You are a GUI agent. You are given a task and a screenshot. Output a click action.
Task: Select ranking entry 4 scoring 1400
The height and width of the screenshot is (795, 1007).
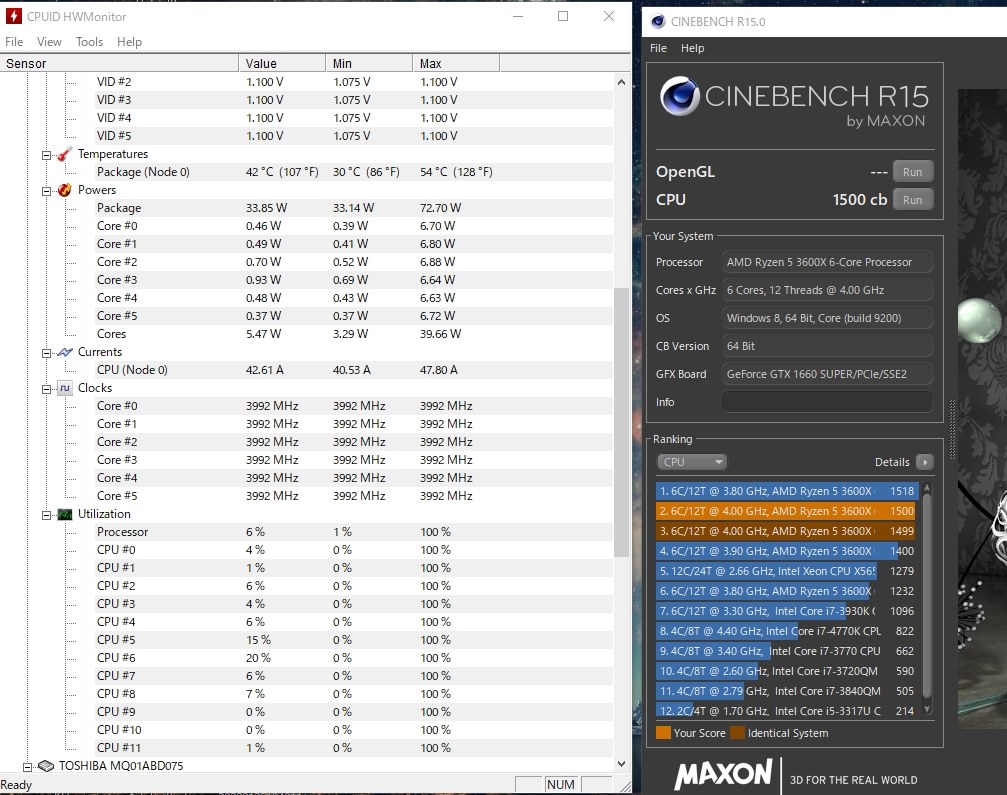(x=787, y=551)
